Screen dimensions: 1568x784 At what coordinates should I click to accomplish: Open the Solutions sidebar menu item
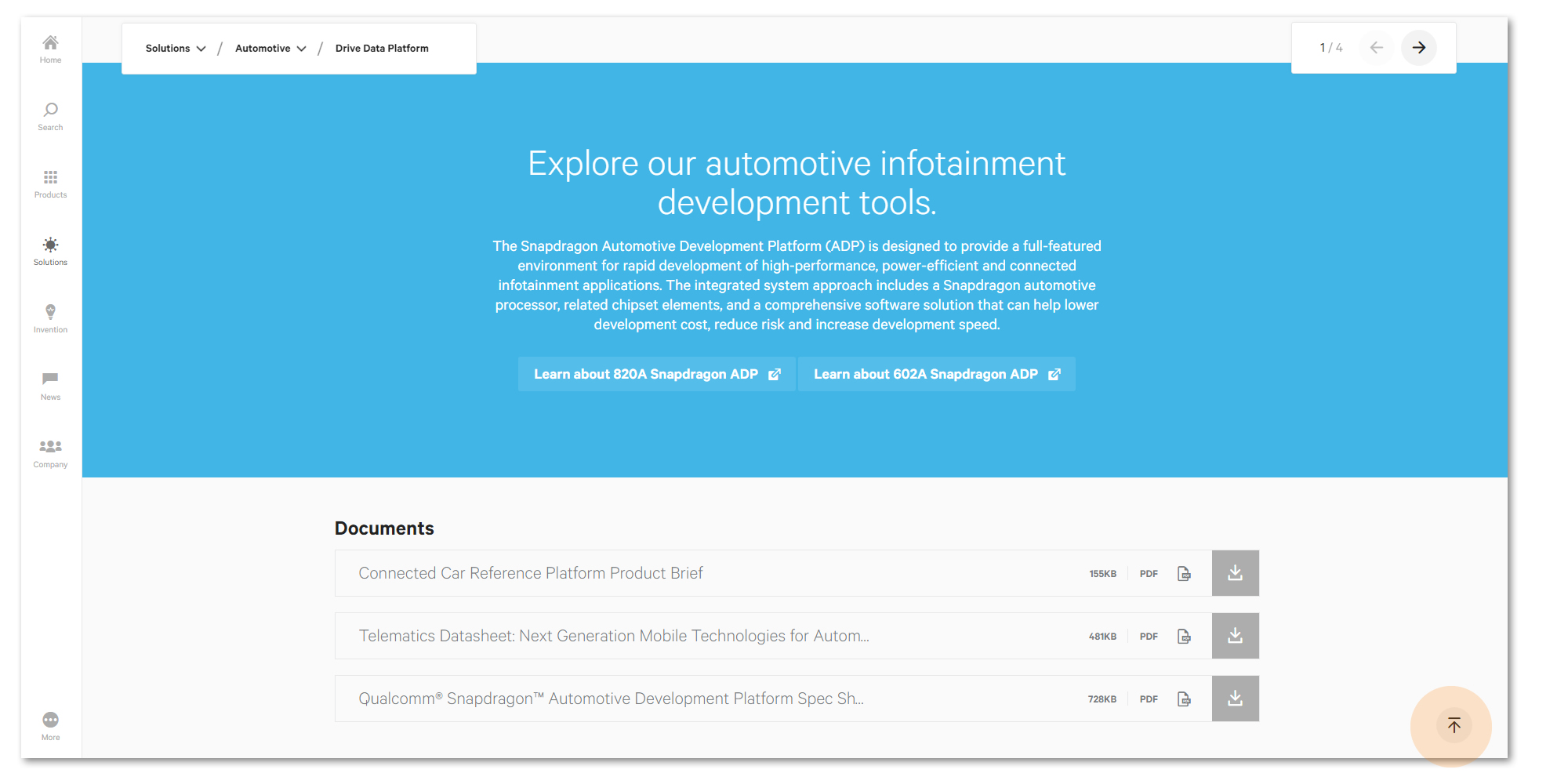click(x=50, y=250)
